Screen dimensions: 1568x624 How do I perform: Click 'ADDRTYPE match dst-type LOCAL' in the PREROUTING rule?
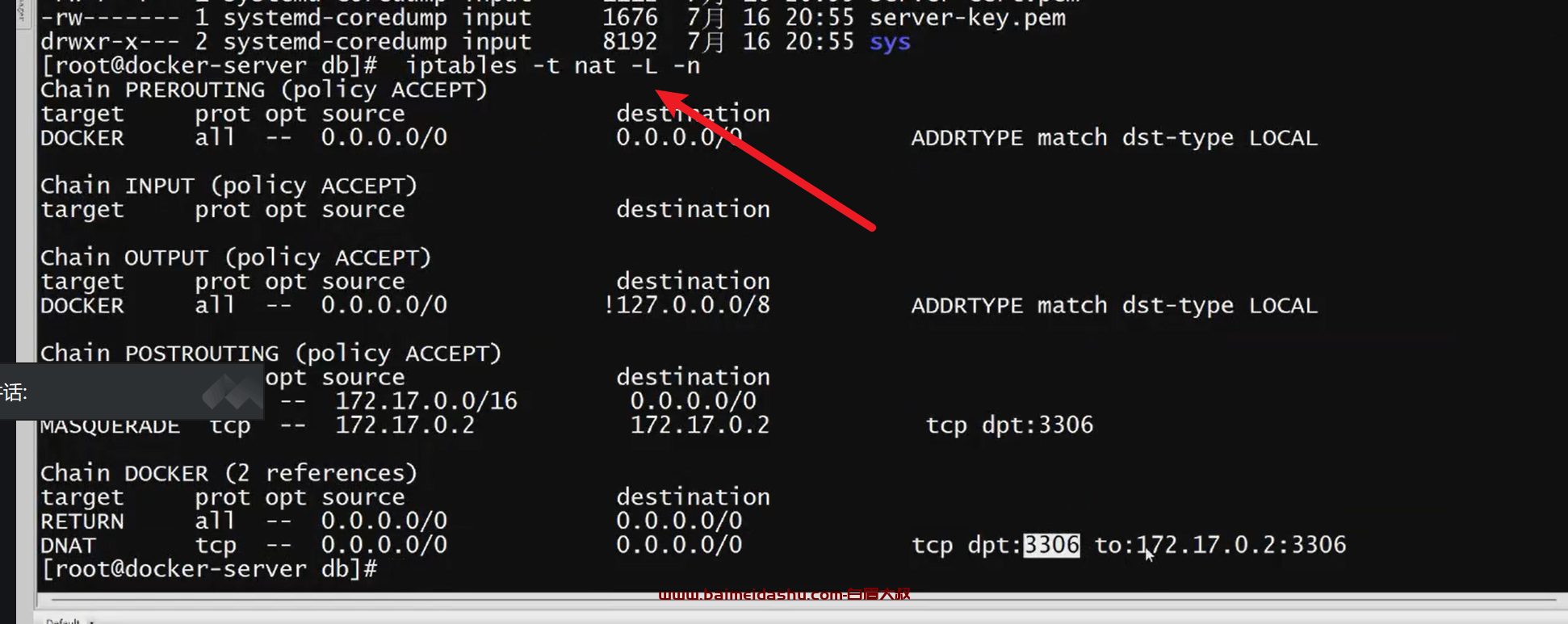(x=1114, y=138)
